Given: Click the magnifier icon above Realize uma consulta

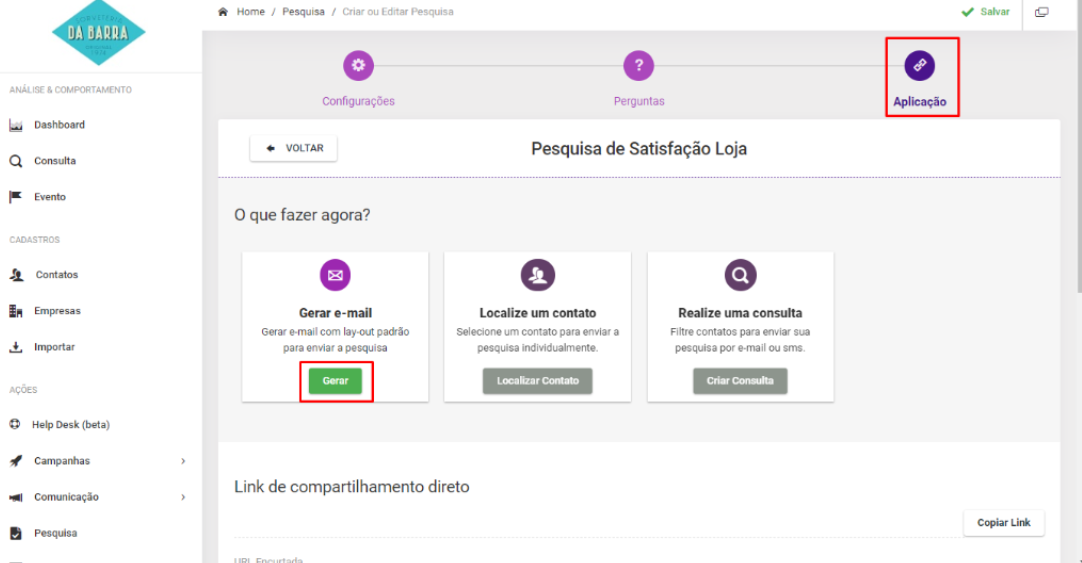Looking at the screenshot, I should click(x=740, y=274).
